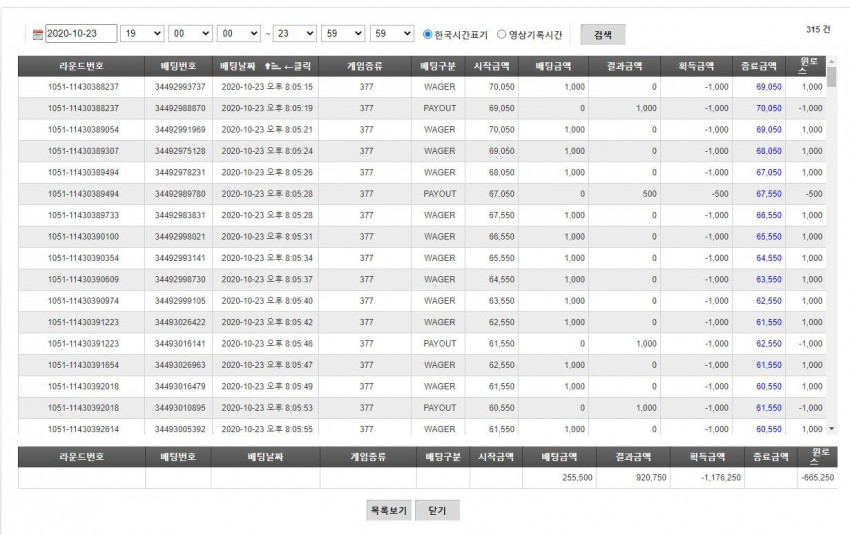This screenshot has height=535, width=850.
Task: Click the 닫기 close button
Action: pyautogui.click(x=437, y=510)
